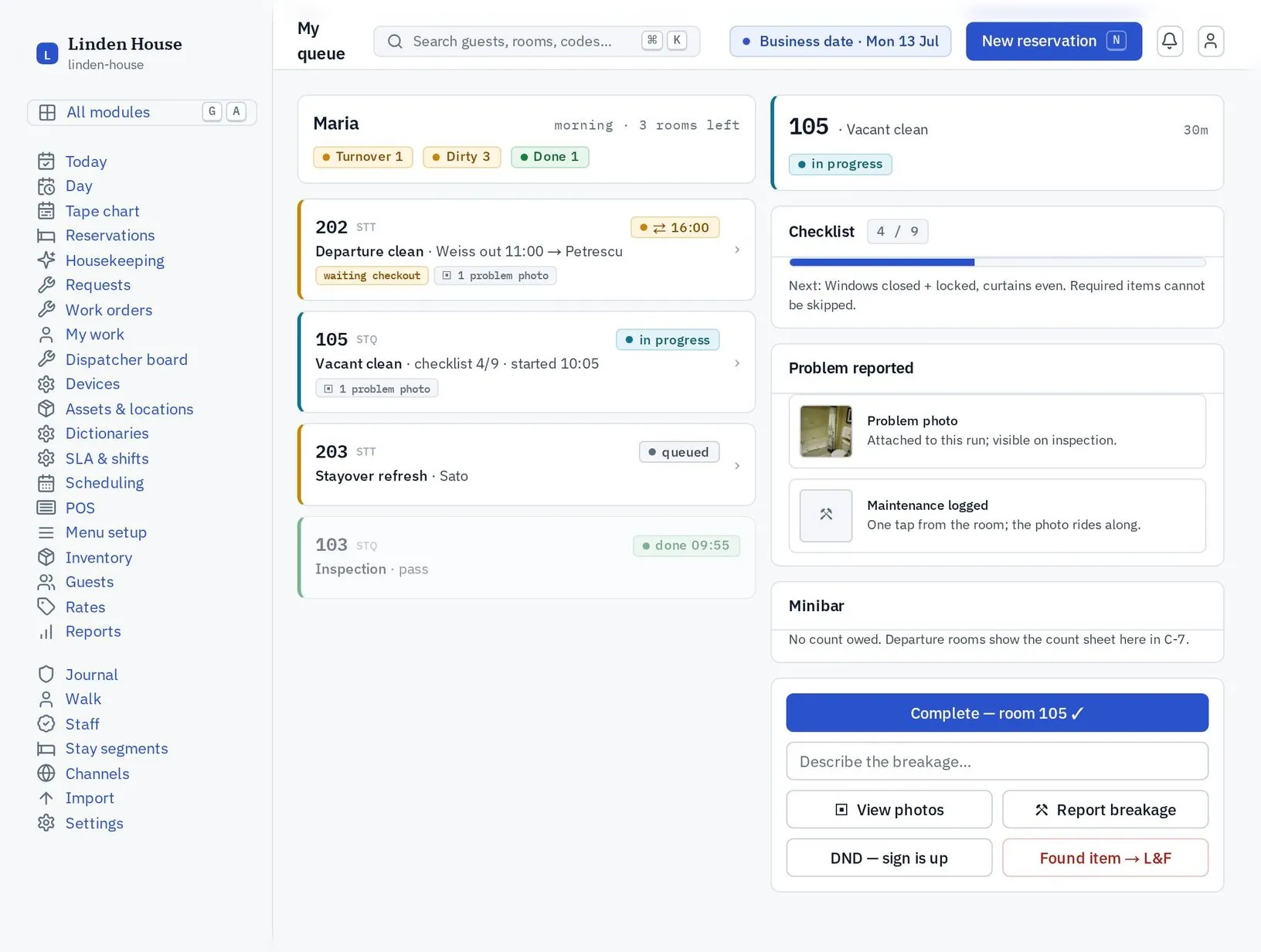Click the Import arrow icon
1261x952 pixels.
click(46, 798)
